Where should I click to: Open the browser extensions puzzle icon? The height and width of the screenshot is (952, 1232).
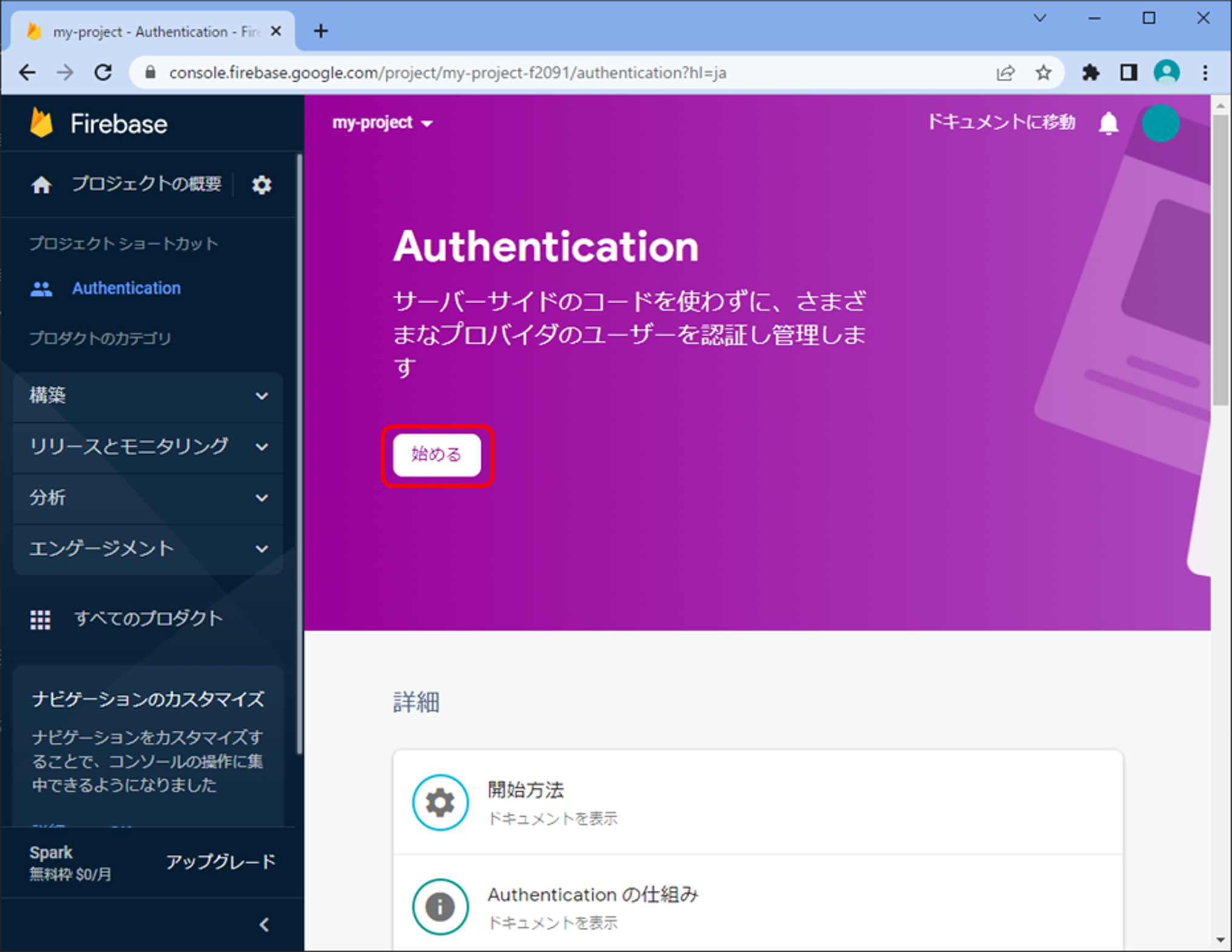(x=1091, y=73)
